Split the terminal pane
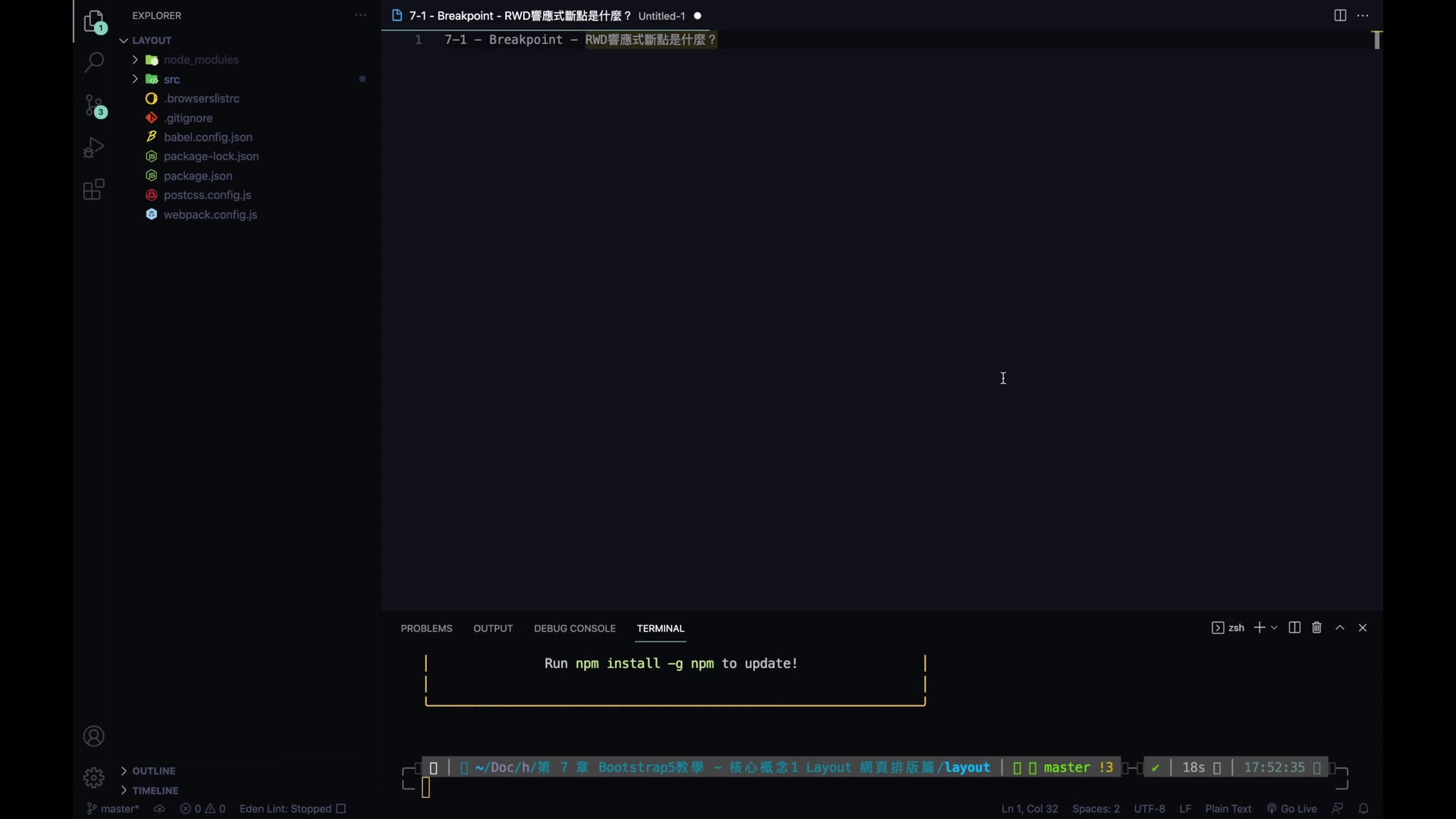 coord(1294,628)
